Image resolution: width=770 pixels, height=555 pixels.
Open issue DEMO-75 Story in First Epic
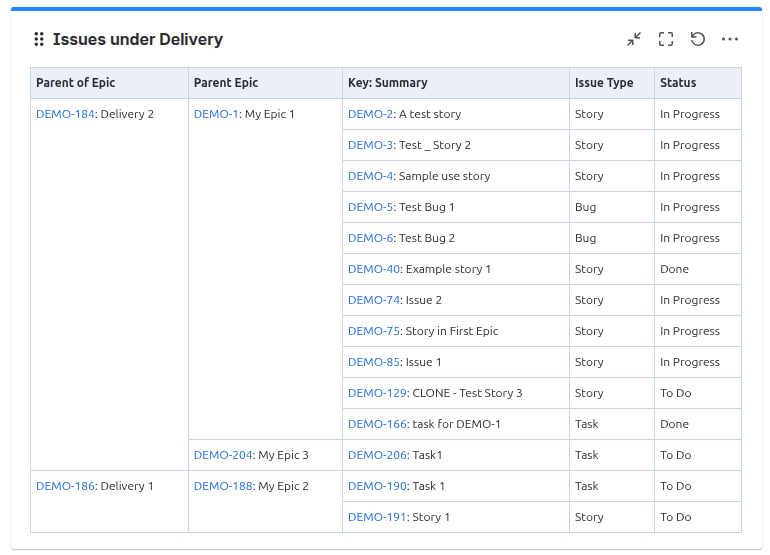374,331
